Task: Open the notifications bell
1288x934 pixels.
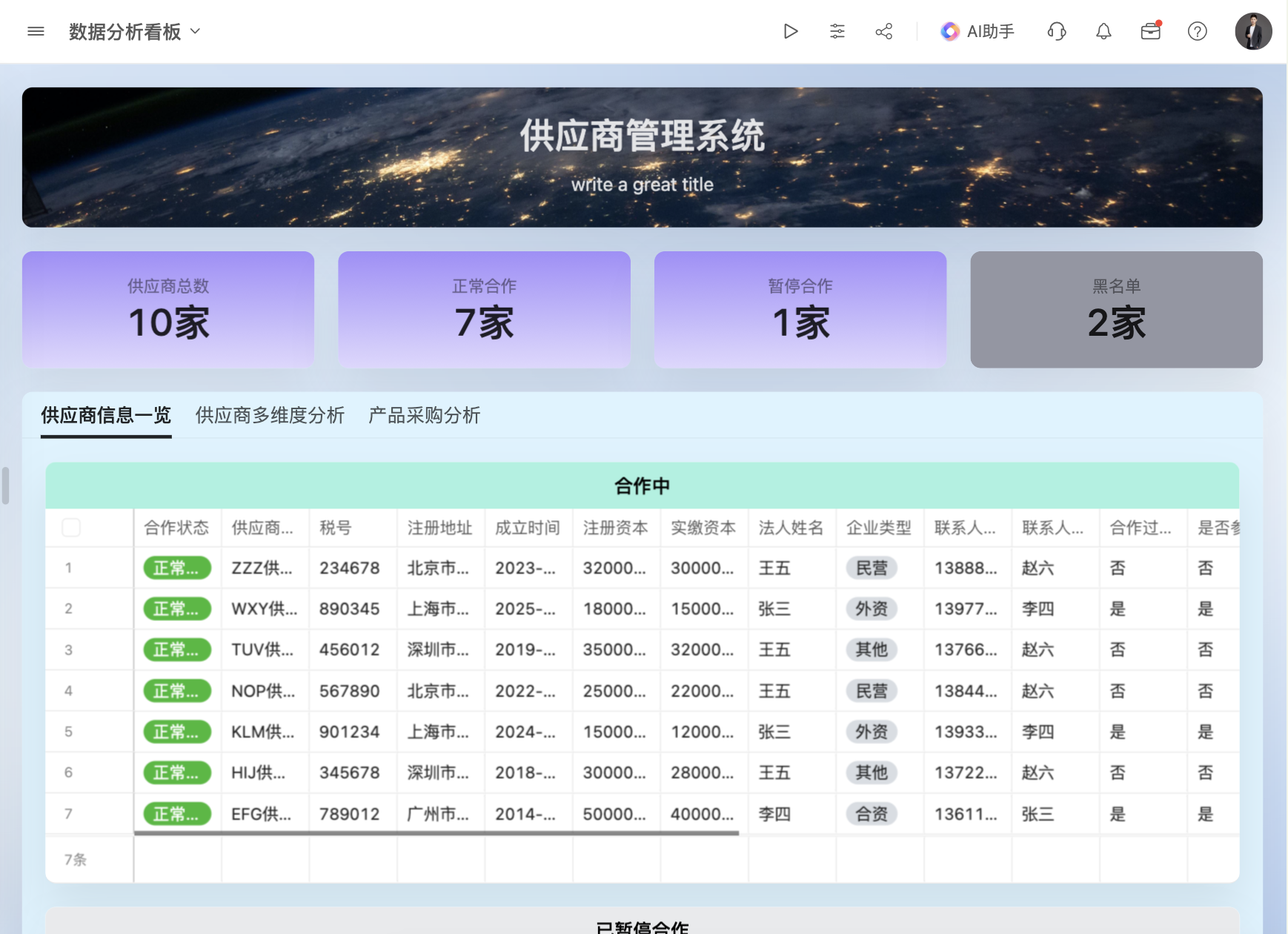Action: [1103, 31]
